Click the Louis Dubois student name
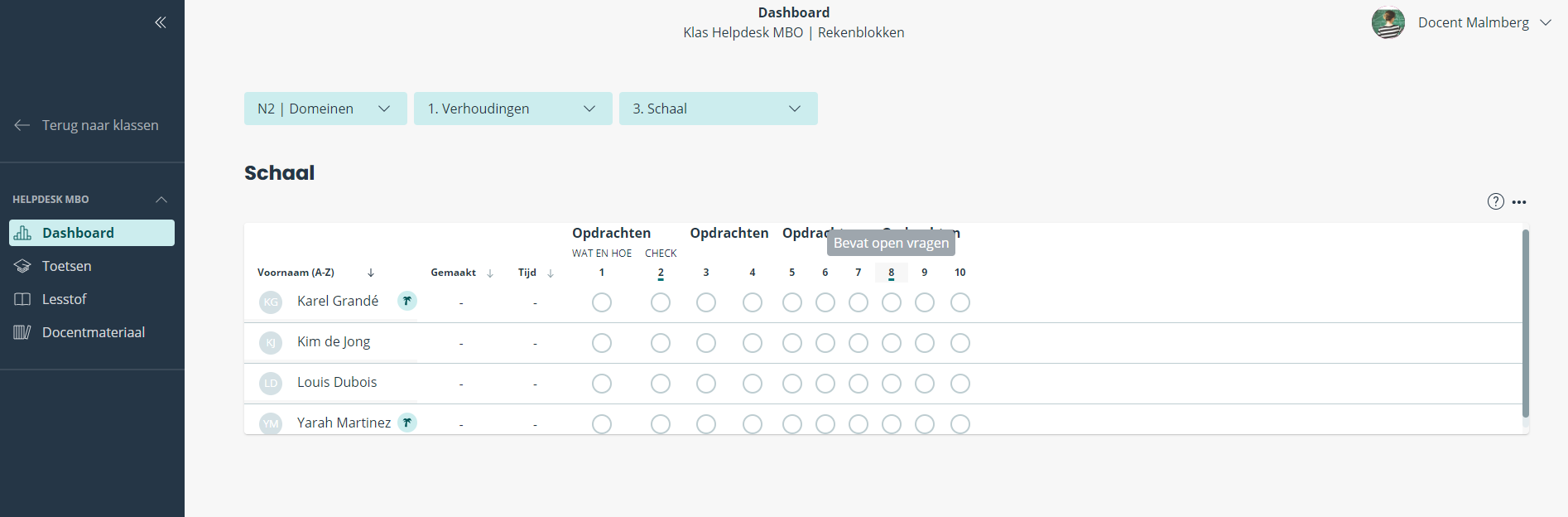The width and height of the screenshot is (1568, 517). (x=337, y=382)
